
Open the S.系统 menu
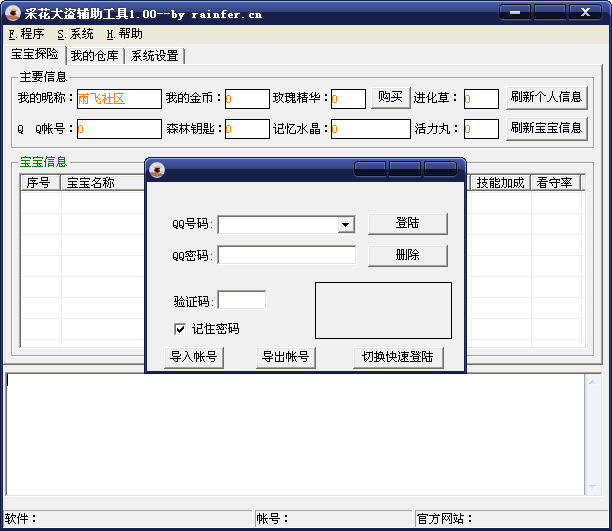pos(76,34)
